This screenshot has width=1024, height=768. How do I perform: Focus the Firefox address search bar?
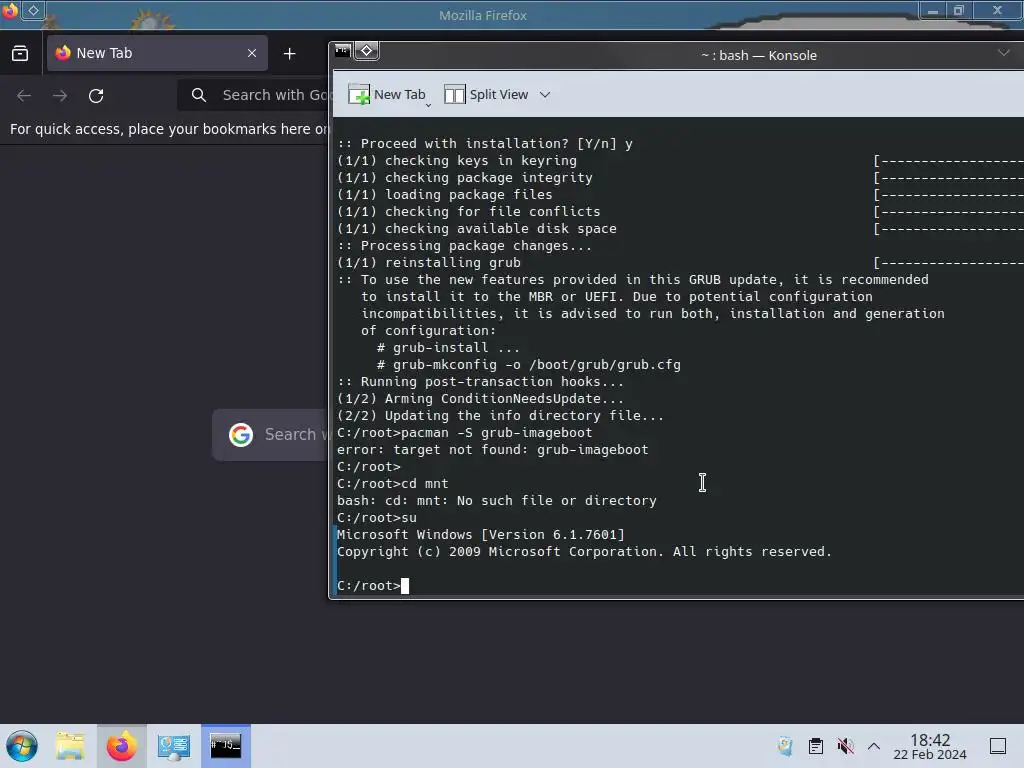click(x=253, y=95)
